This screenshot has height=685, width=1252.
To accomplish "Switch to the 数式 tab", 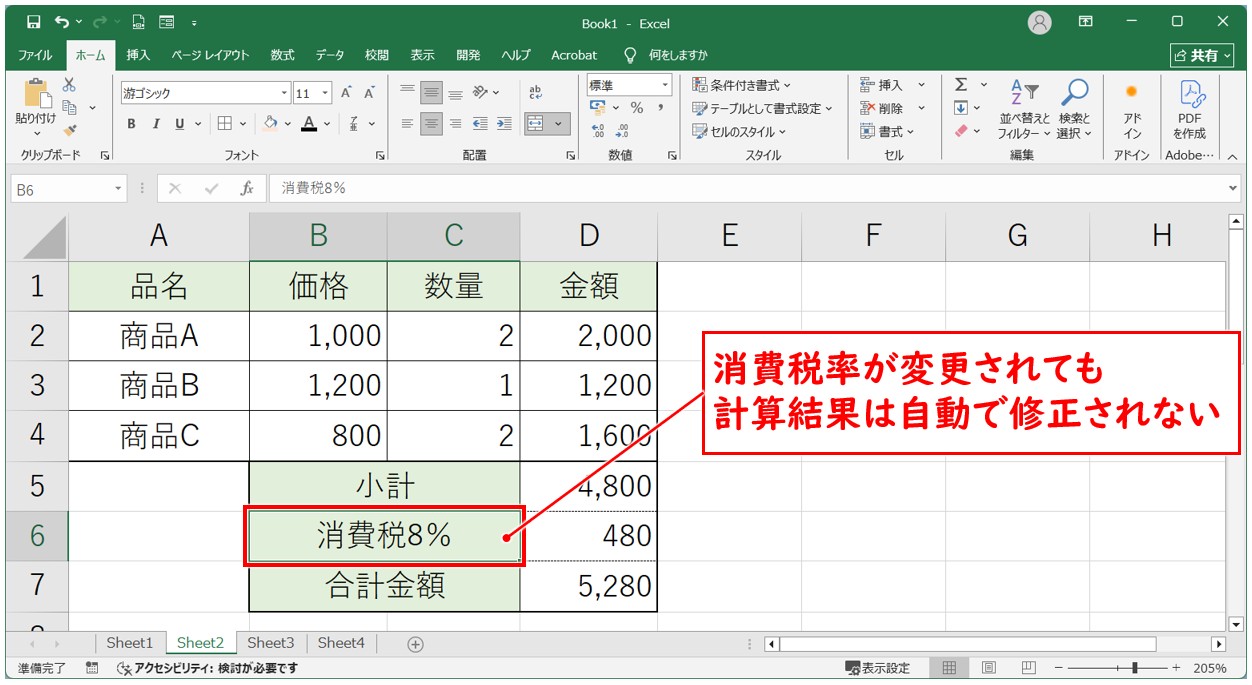I will coord(282,55).
